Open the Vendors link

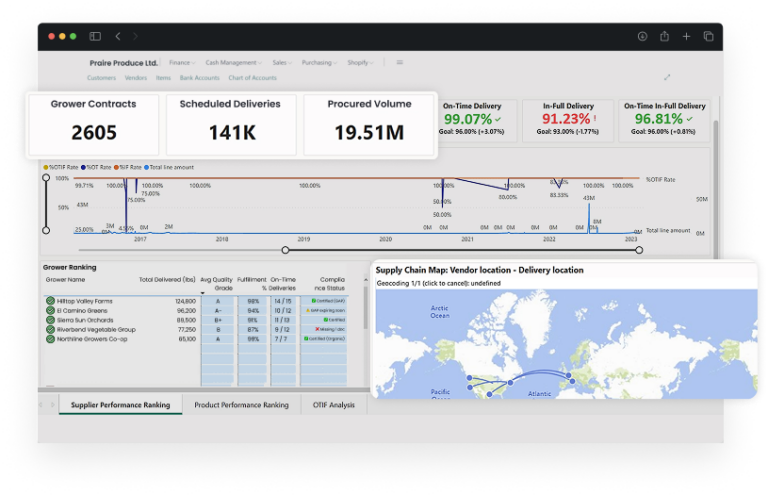(x=136, y=78)
